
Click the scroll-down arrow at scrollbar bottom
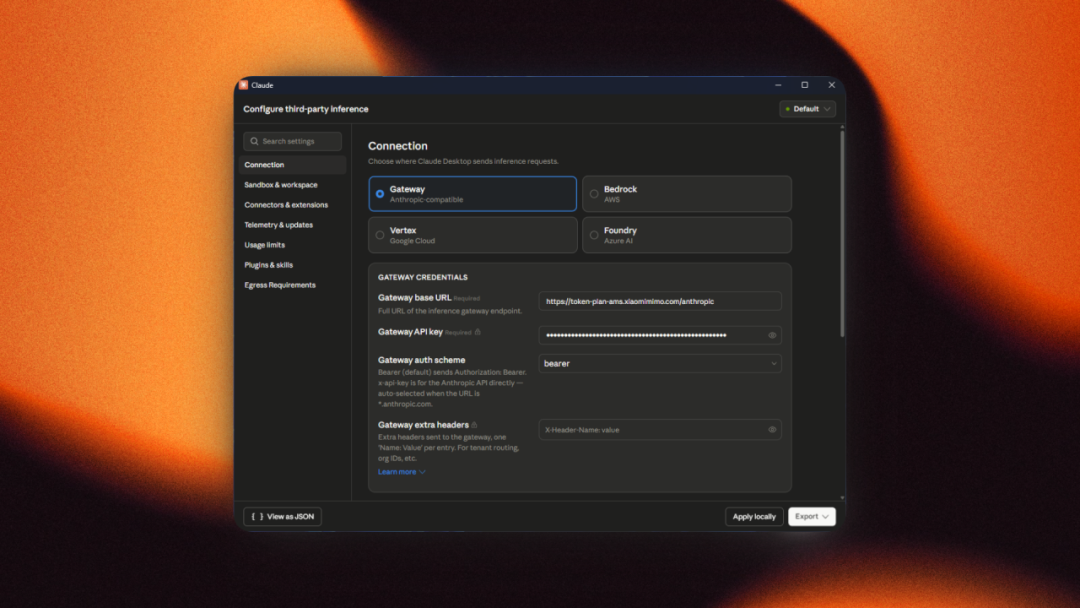pyautogui.click(x=842, y=497)
